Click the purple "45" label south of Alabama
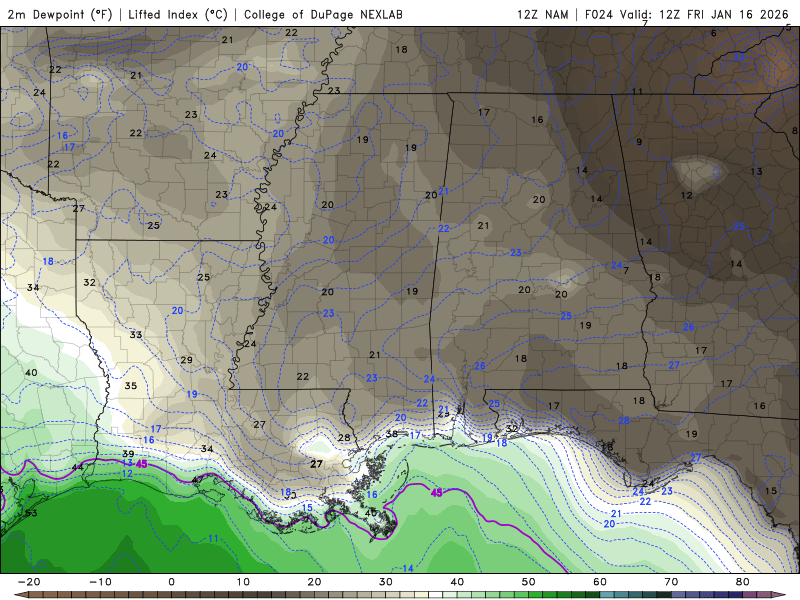The height and width of the screenshot is (600, 800). pyautogui.click(x=437, y=493)
